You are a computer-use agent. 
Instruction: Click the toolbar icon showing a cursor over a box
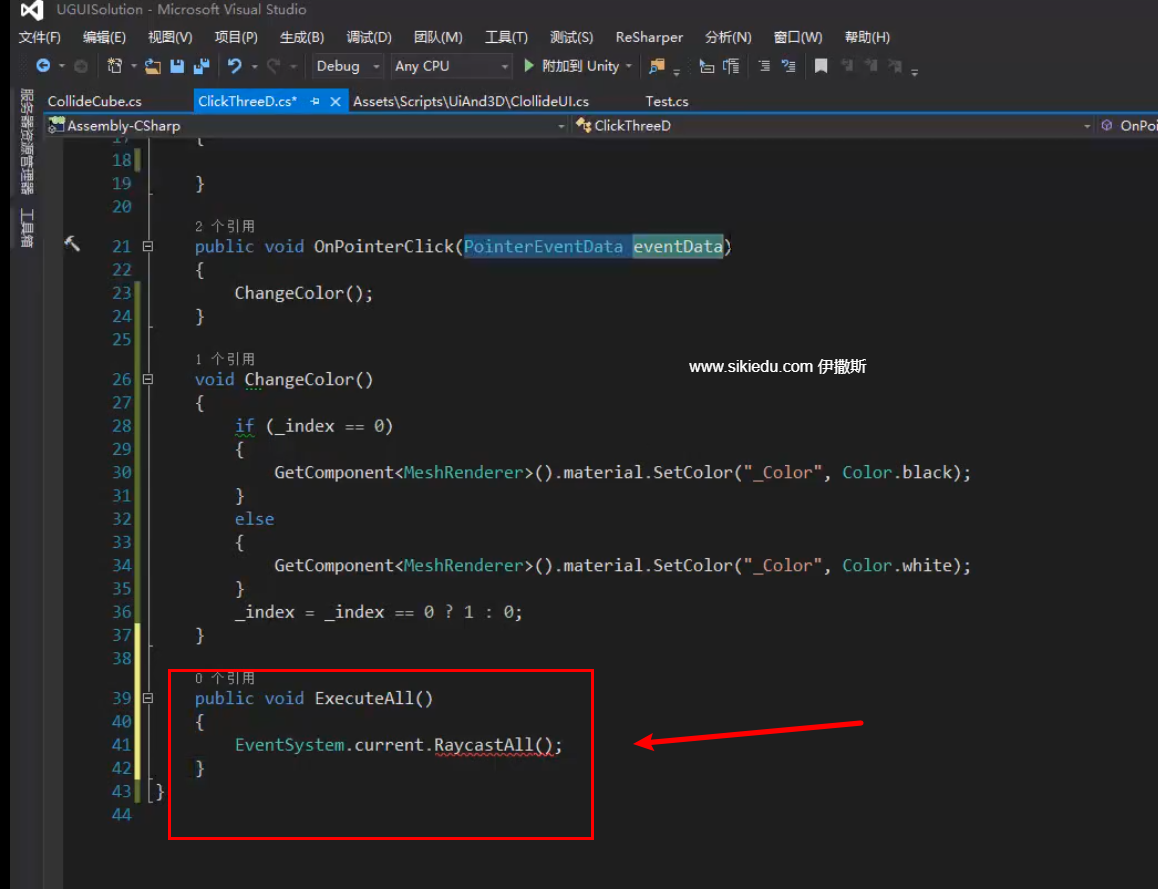pos(707,66)
